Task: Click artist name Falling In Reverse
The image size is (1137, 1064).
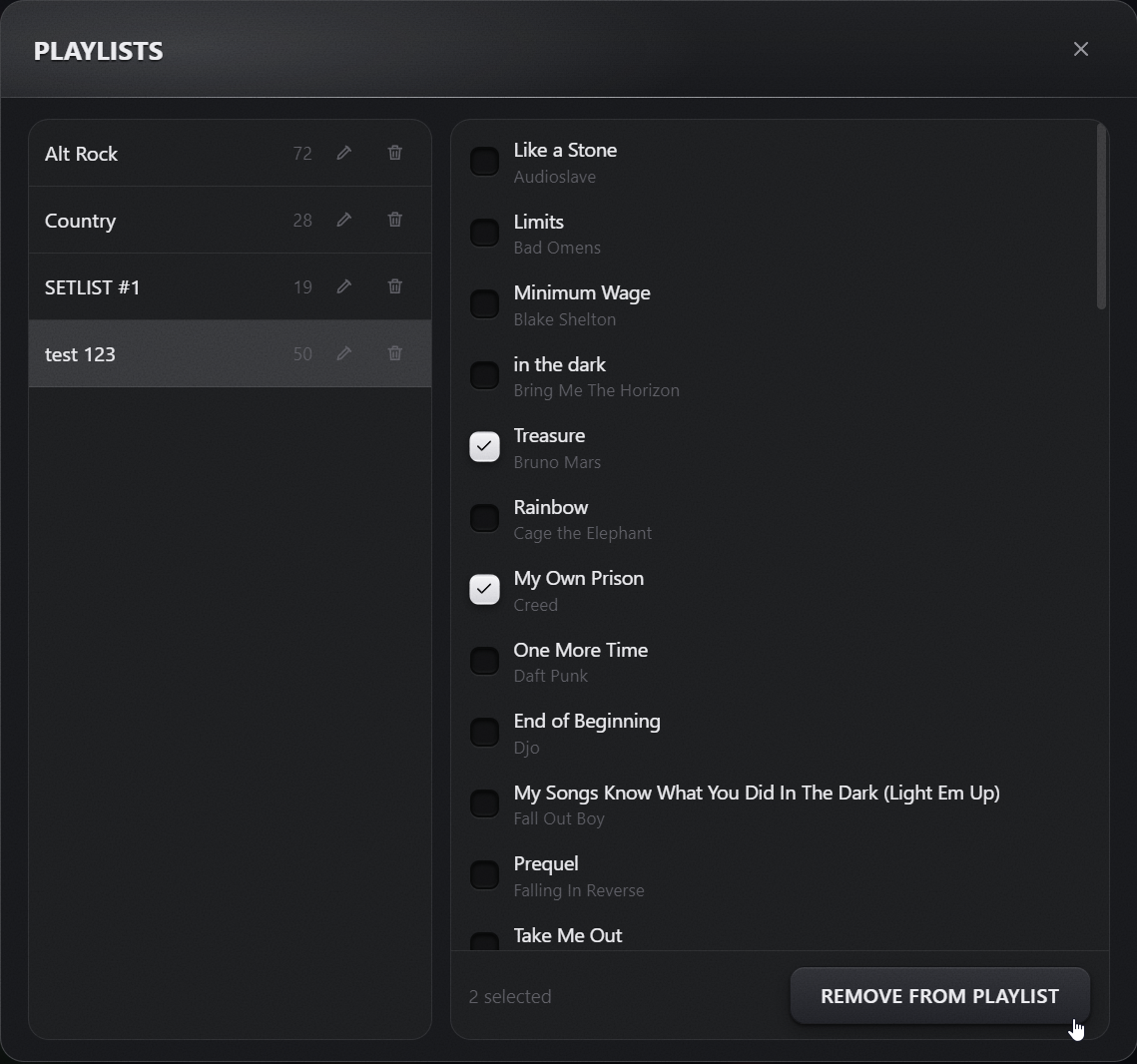Action: [579, 890]
